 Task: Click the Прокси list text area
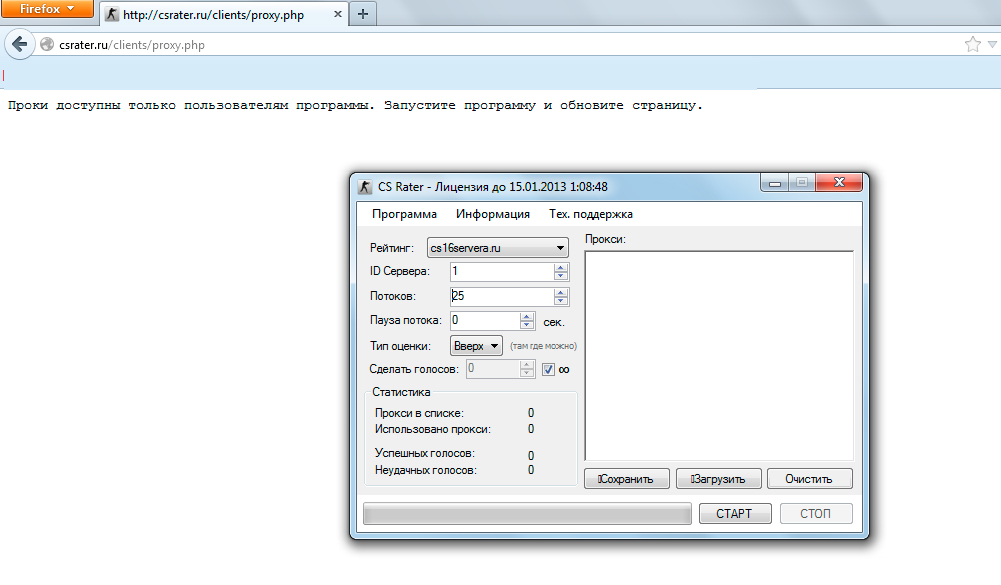pyautogui.click(x=719, y=355)
